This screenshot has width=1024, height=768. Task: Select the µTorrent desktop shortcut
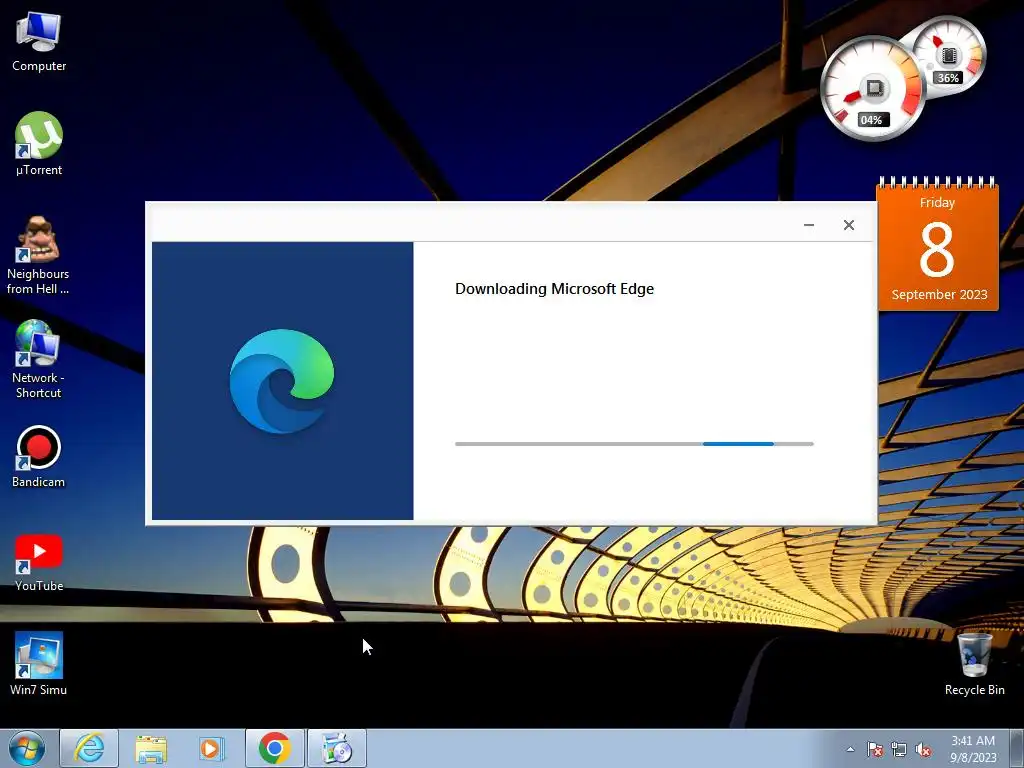(x=39, y=144)
